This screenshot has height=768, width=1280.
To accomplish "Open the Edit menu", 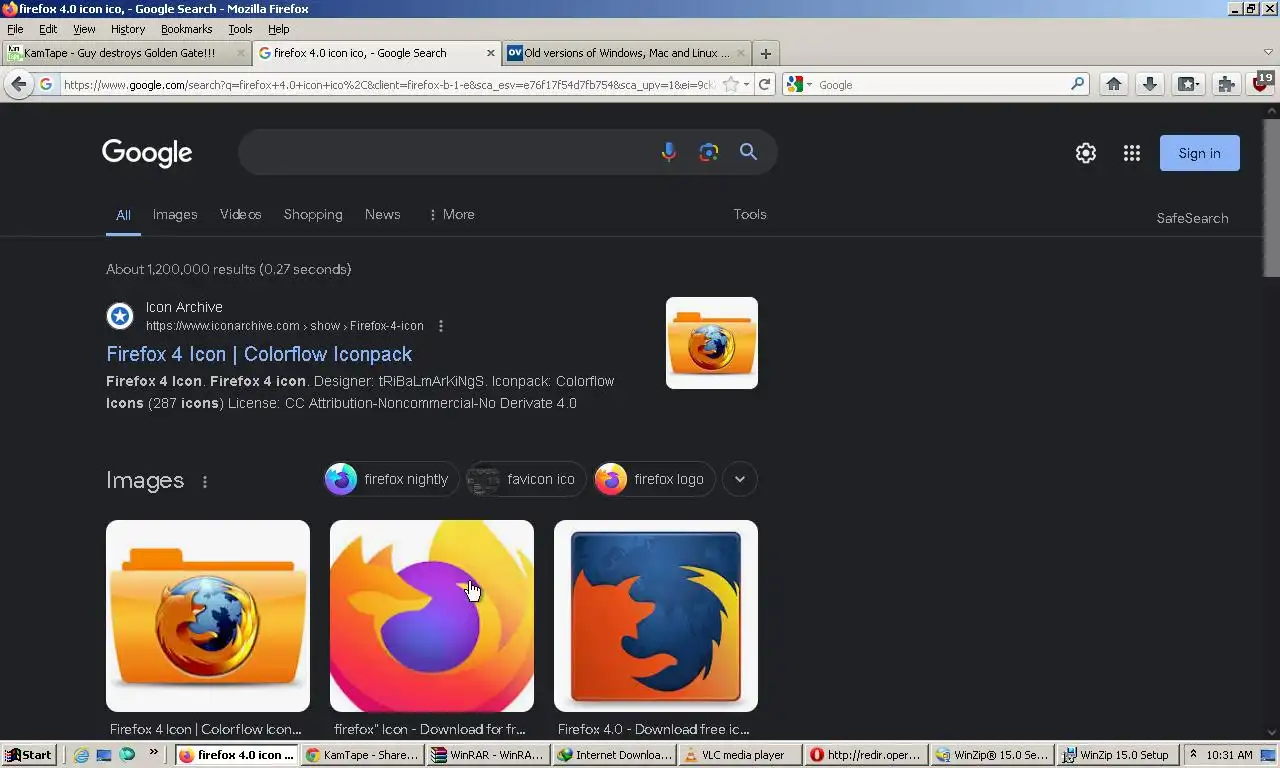I will tap(48, 29).
